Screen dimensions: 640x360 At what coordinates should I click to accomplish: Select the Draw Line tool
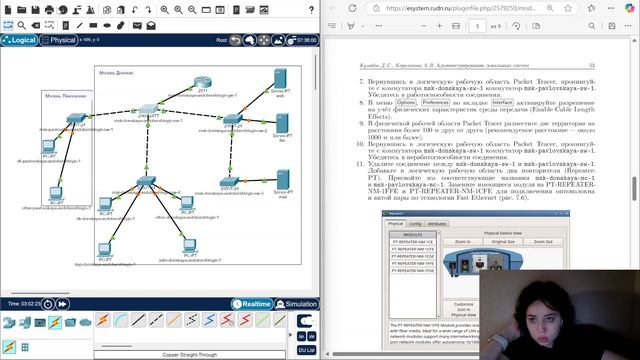coord(80,25)
